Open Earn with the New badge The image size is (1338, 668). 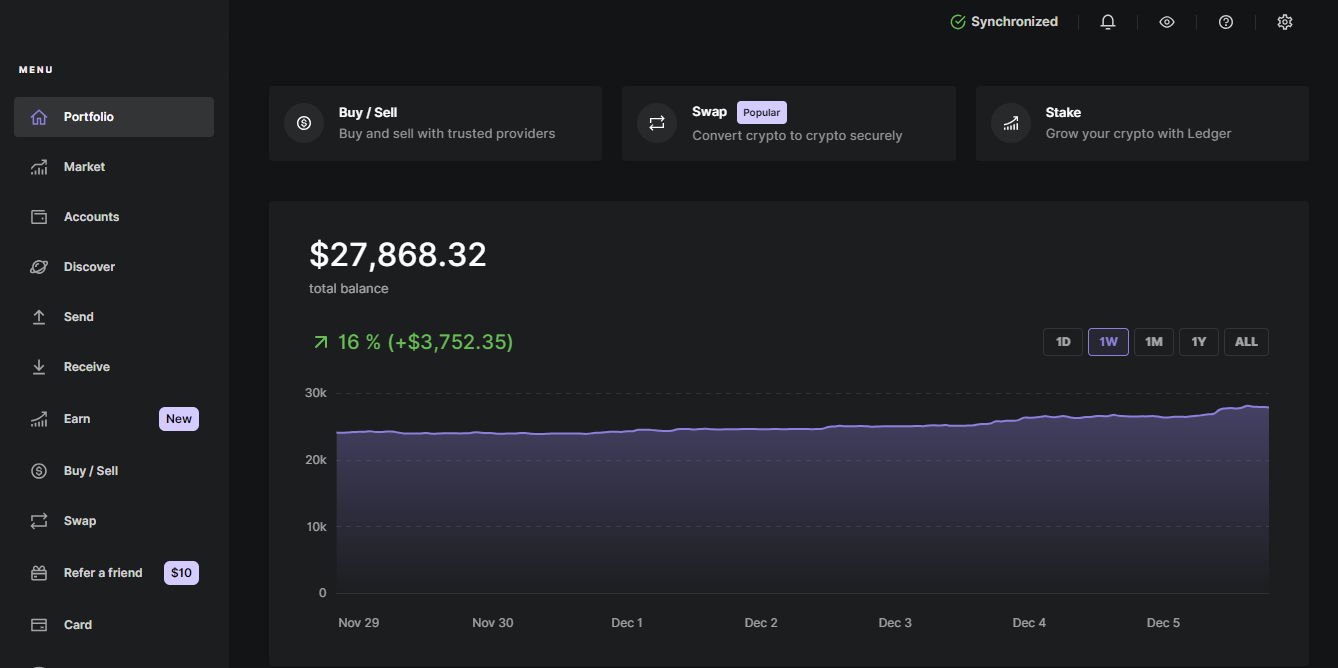click(77, 419)
